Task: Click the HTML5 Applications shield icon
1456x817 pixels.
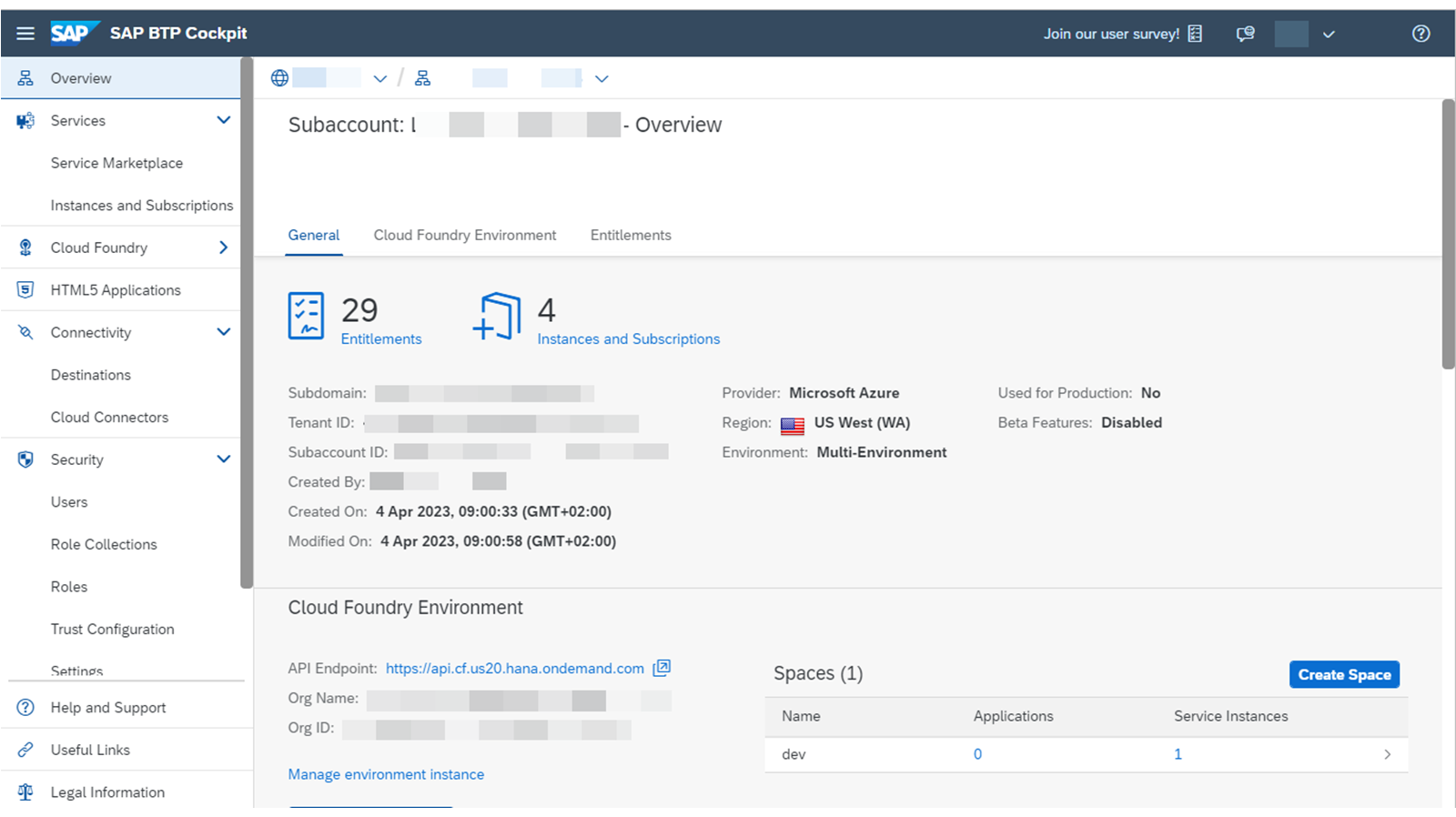Action: pyautogui.click(x=25, y=290)
